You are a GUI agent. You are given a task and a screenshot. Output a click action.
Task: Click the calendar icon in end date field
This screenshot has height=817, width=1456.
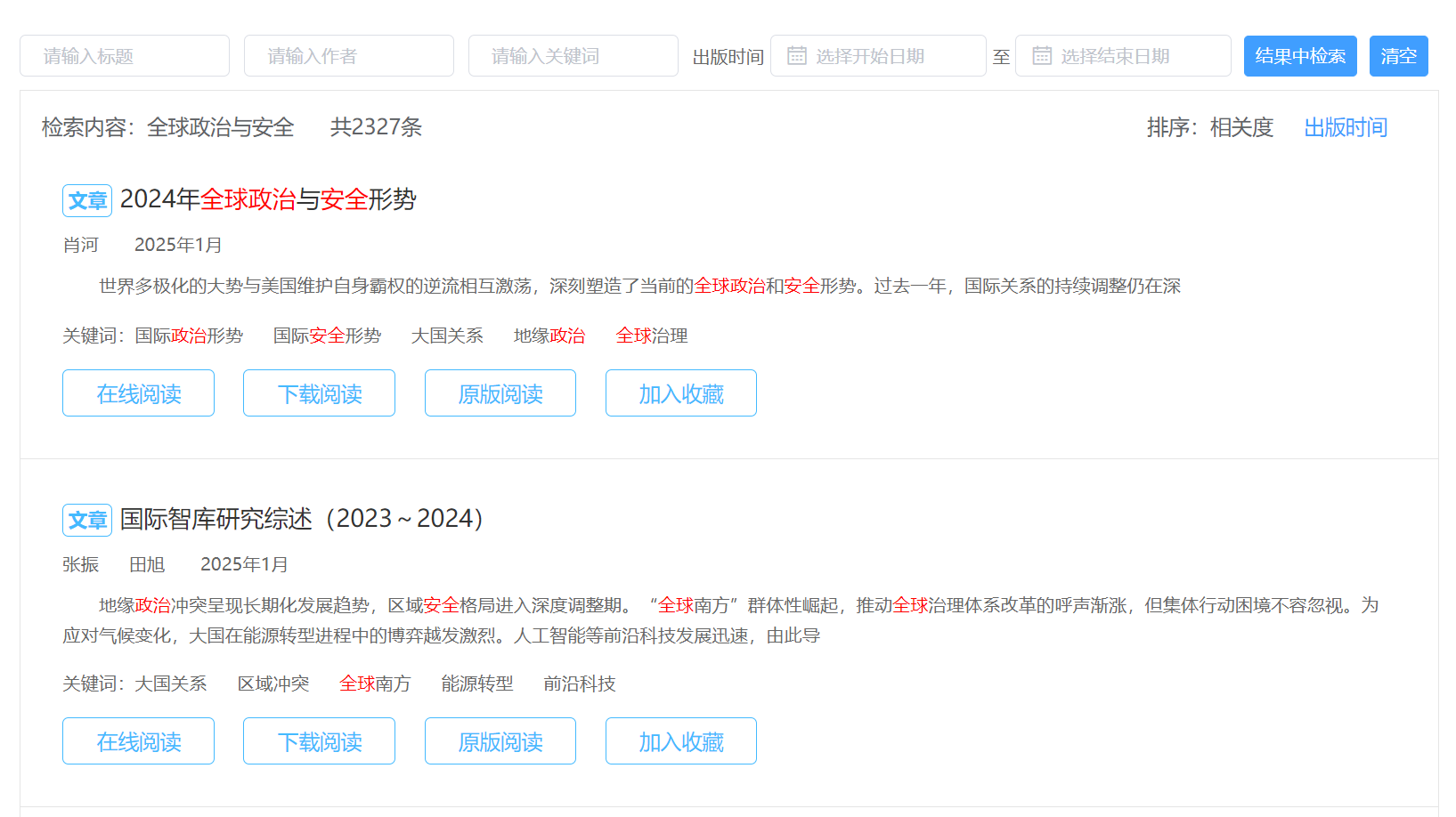pos(1041,56)
